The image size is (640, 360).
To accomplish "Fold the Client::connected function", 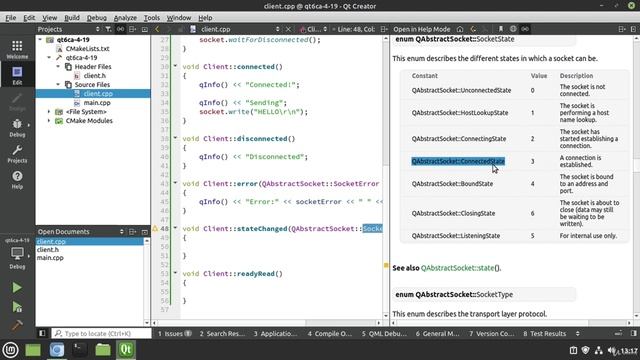I will click(x=176, y=66).
